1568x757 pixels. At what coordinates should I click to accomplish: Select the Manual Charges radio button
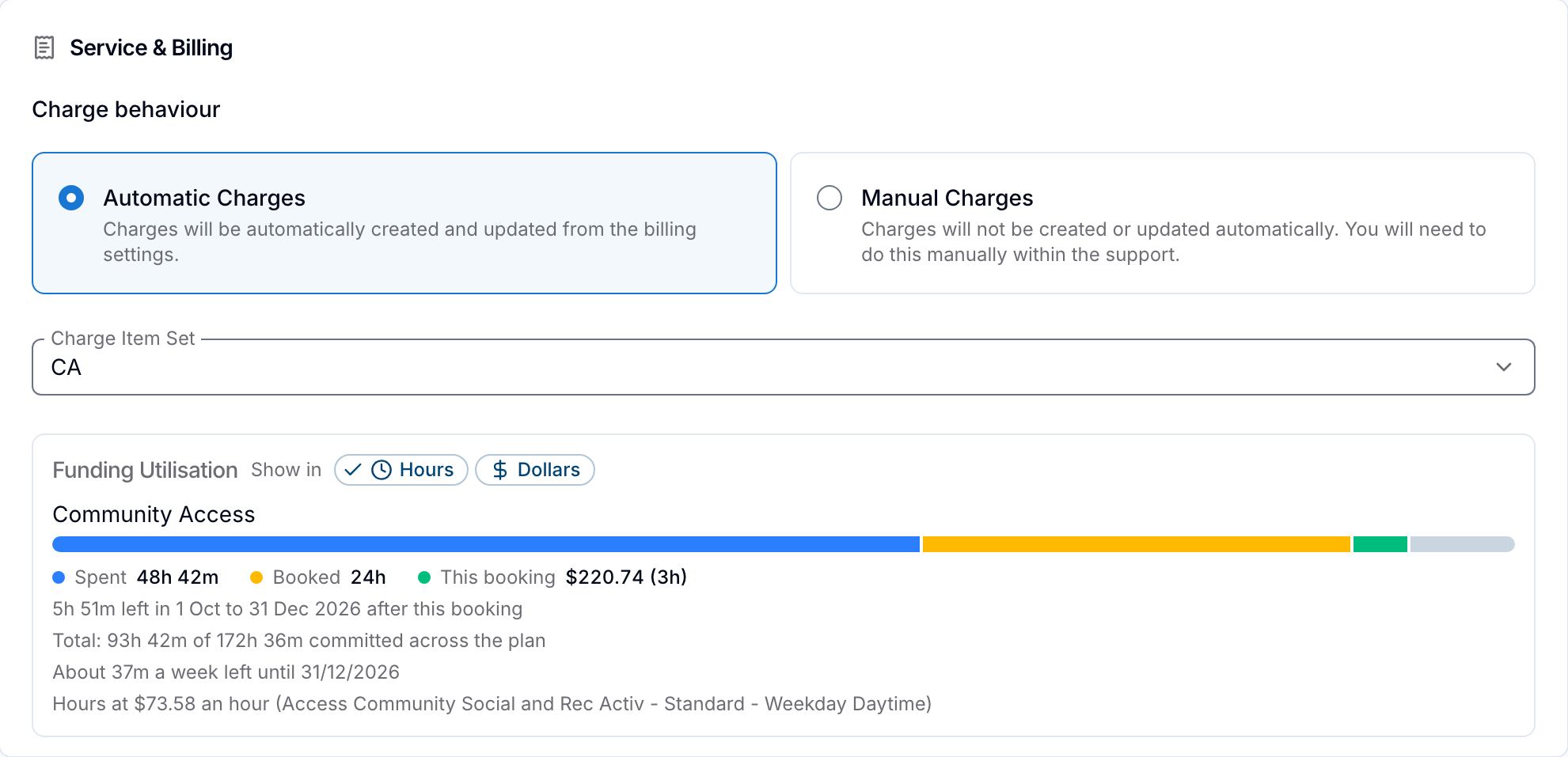point(830,198)
